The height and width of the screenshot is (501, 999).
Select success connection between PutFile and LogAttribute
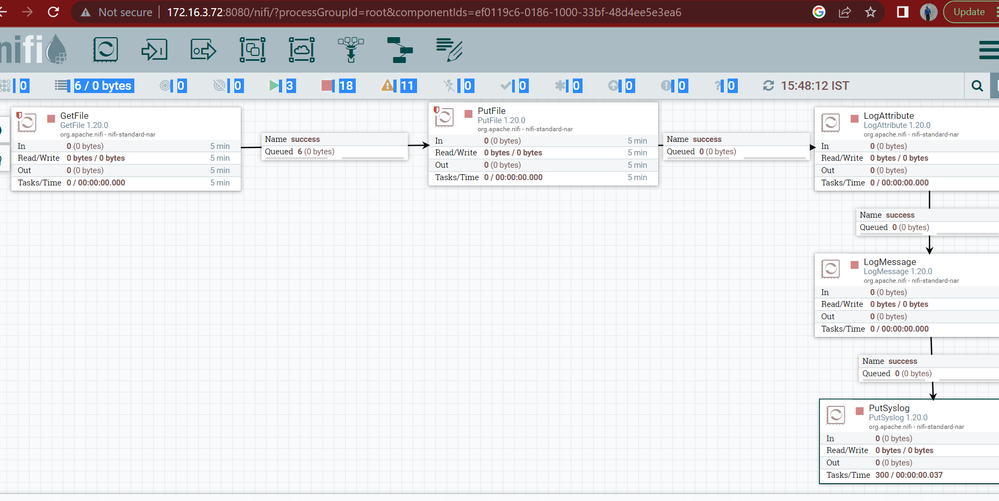point(737,146)
